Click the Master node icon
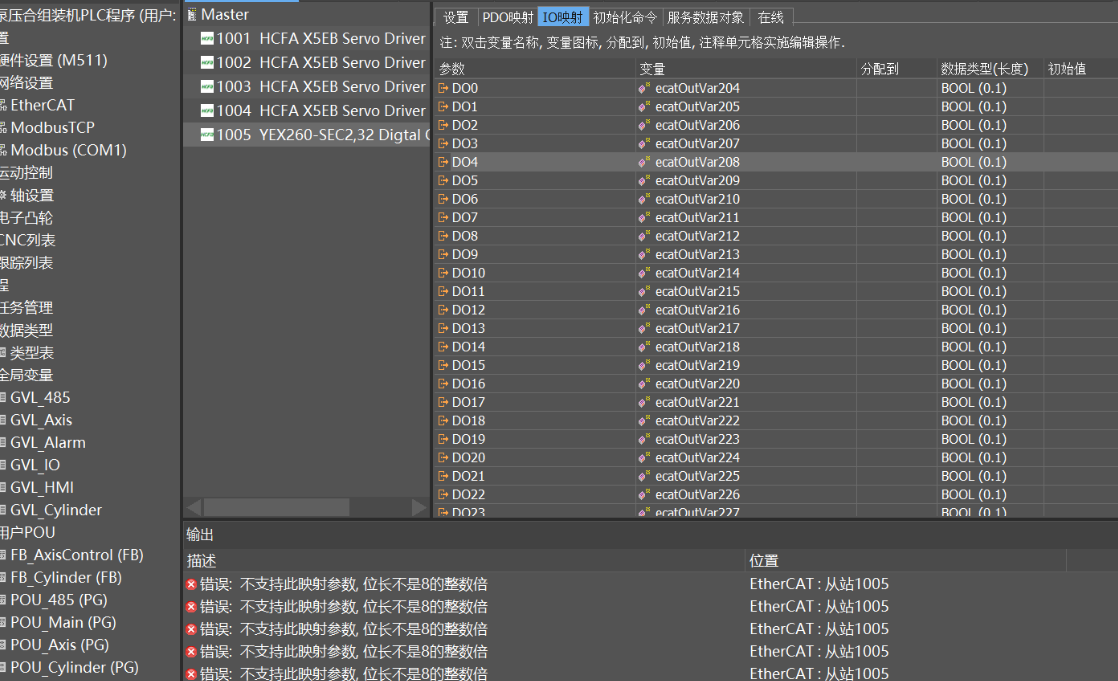Viewport: 1118px width, 681px height. click(x=192, y=15)
